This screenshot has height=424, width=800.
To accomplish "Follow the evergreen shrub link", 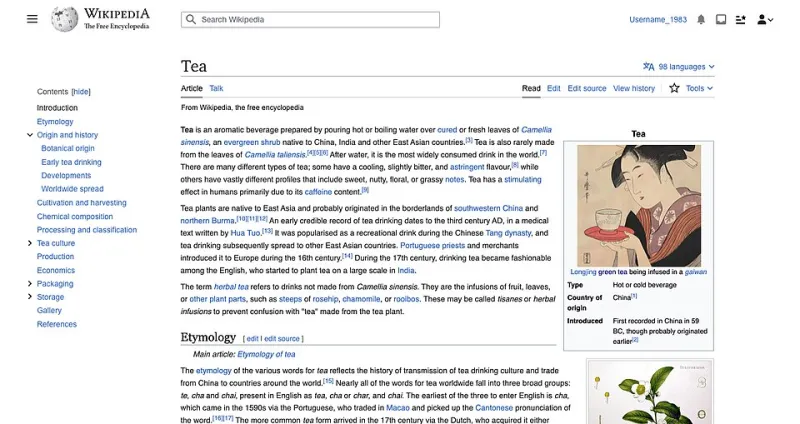I will [252, 142].
